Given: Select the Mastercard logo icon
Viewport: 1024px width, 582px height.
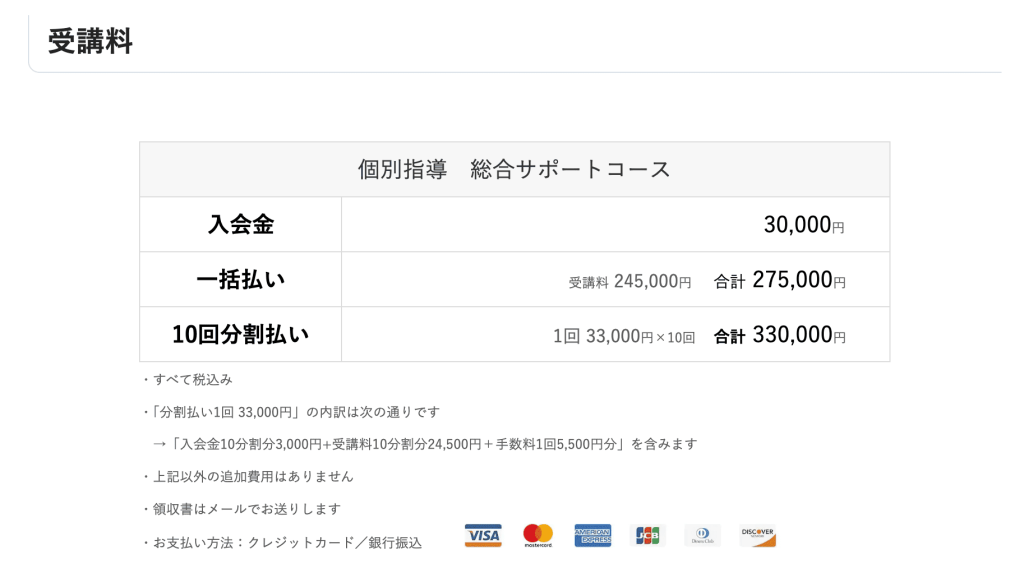Looking at the screenshot, I should pyautogui.click(x=538, y=535).
